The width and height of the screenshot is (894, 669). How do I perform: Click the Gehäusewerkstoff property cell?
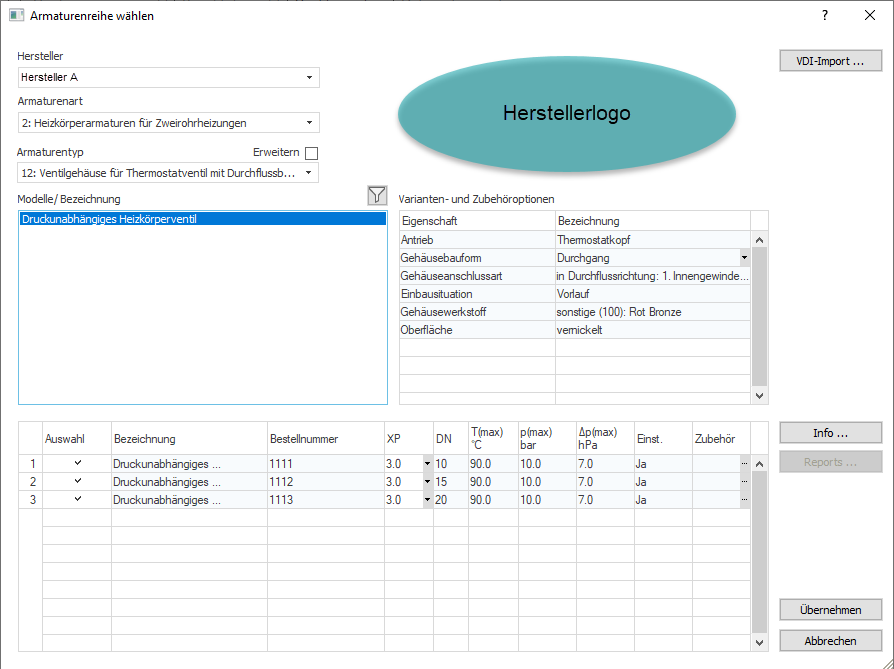[x=477, y=312]
